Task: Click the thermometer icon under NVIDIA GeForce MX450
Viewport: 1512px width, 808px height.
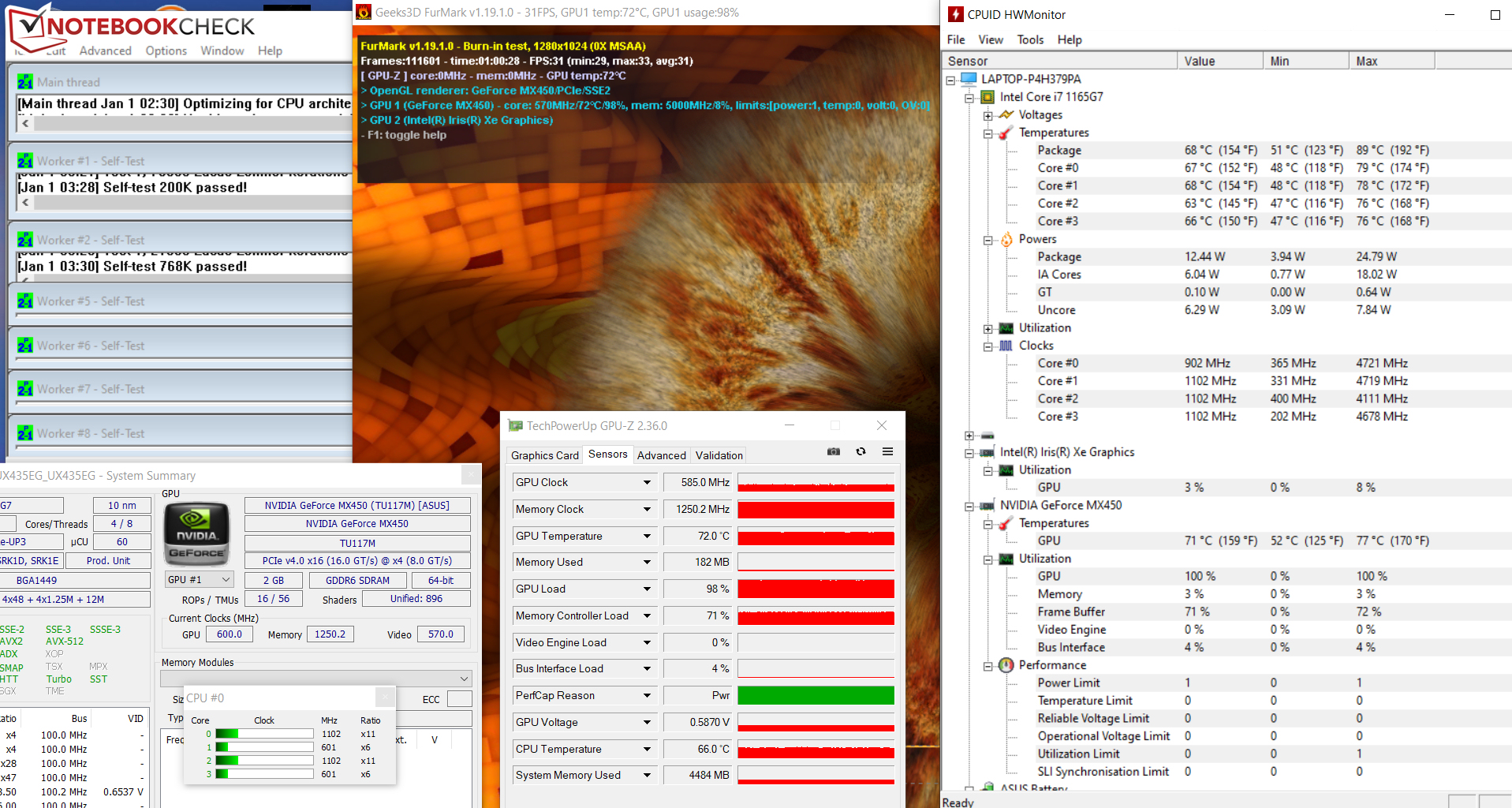Action: pyautogui.click(x=1006, y=523)
